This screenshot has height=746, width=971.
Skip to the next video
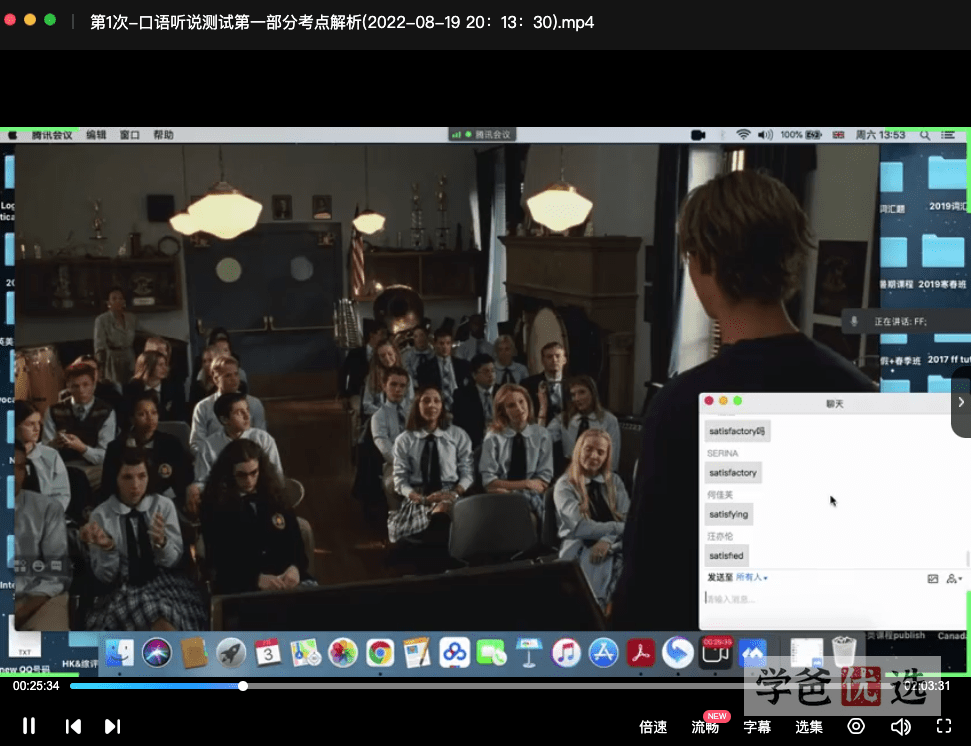(112, 726)
